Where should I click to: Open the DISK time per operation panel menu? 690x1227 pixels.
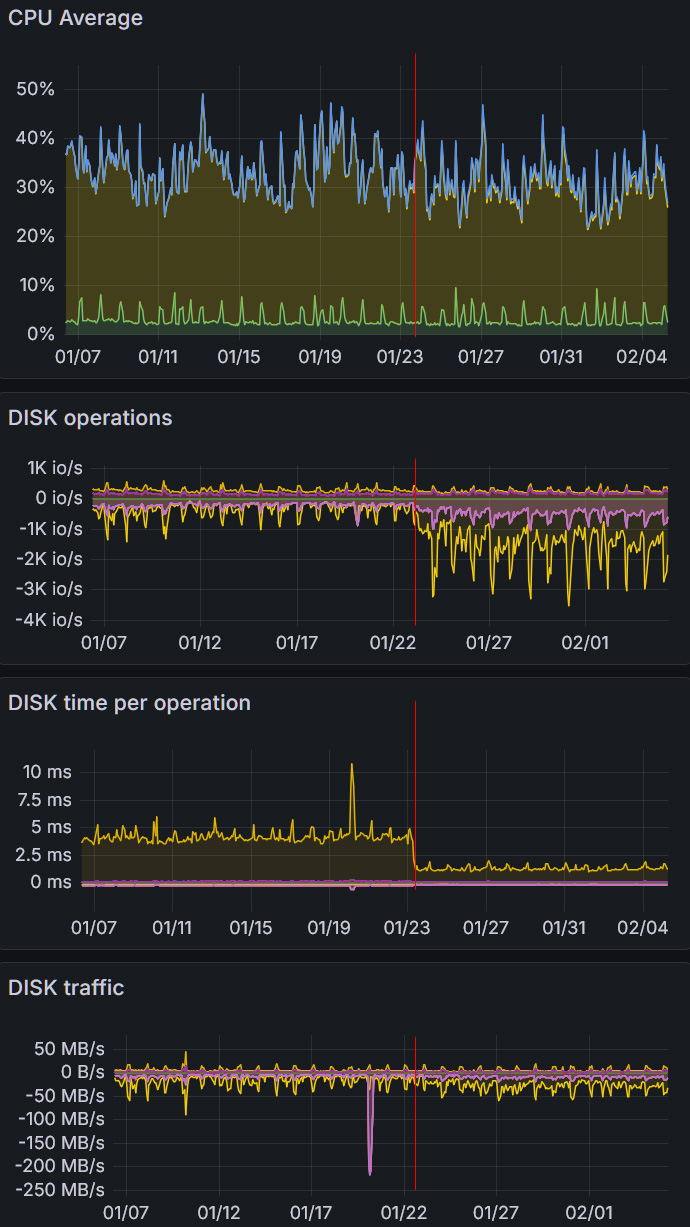(129, 703)
